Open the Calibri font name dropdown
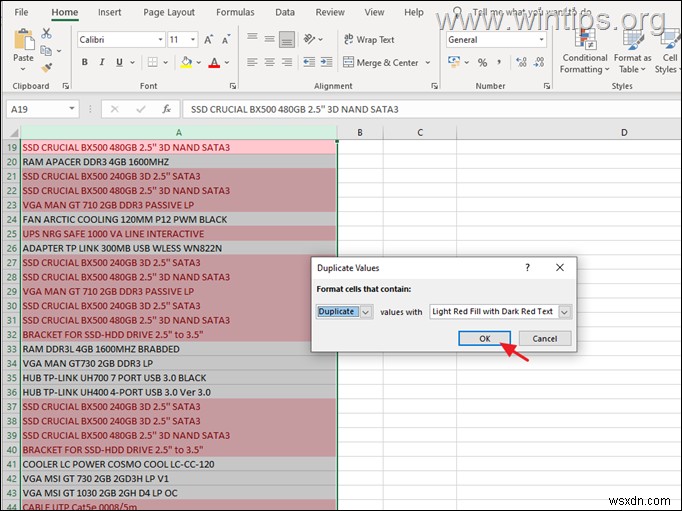Viewport: 682px width, 511px height. [x=160, y=40]
